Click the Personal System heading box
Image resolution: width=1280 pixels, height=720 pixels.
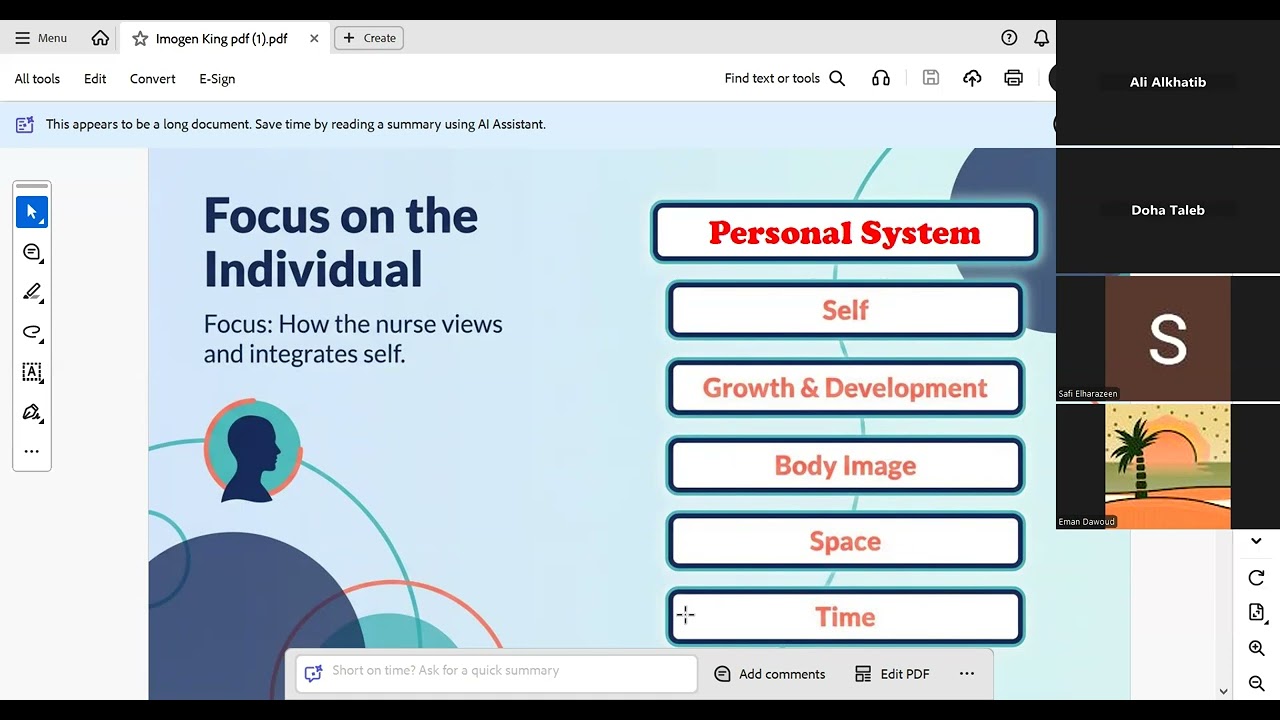tap(845, 233)
